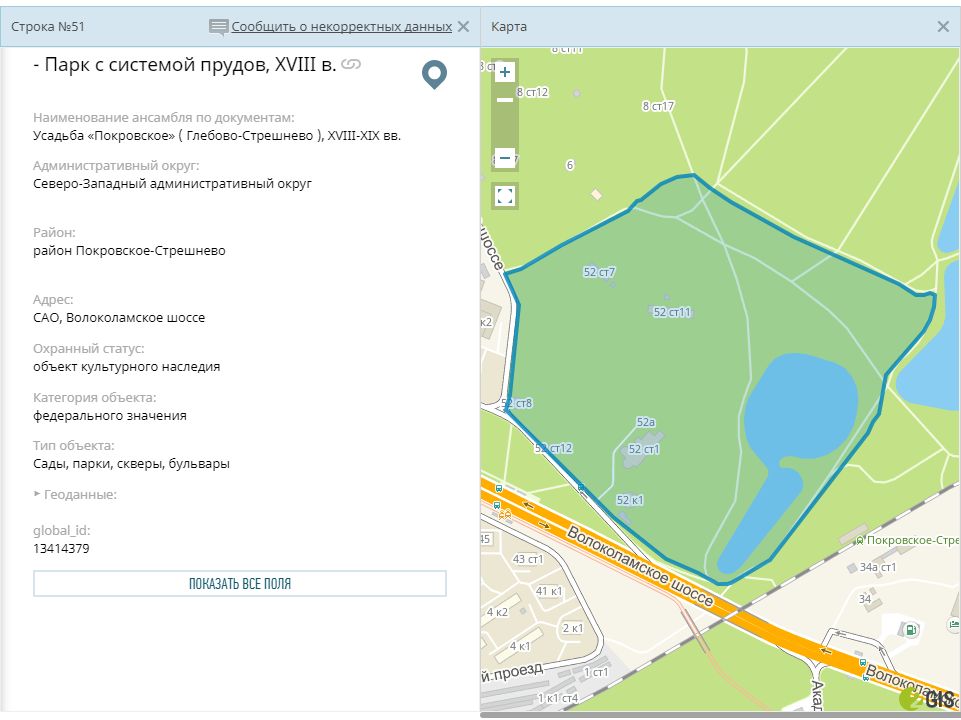Click the Строка №51 panel title
The height and width of the screenshot is (720, 961).
[x=48, y=26]
